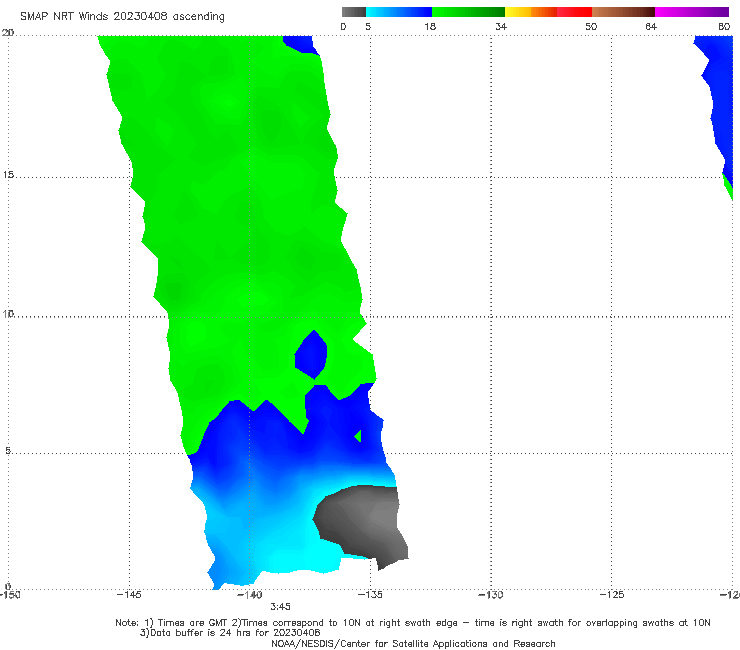Click the 'Times are GMT' note line

click(413, 623)
